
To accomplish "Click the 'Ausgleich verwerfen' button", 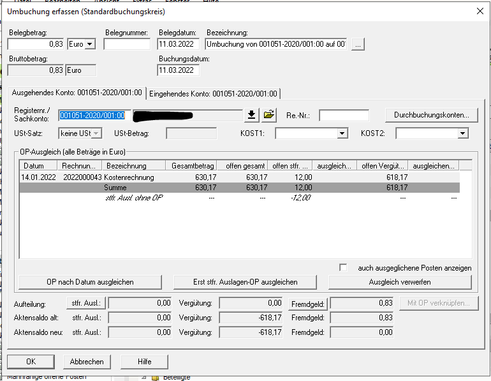I will pyautogui.click(x=400, y=282).
